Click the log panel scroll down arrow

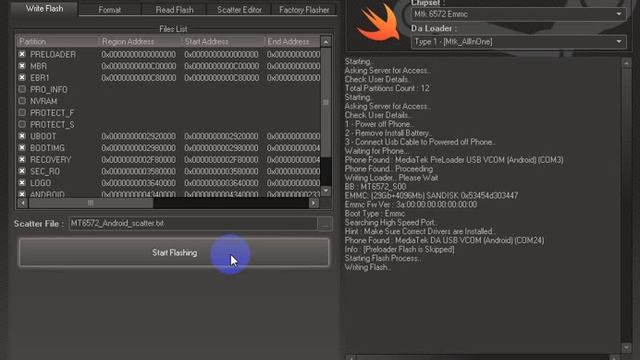(x=626, y=347)
